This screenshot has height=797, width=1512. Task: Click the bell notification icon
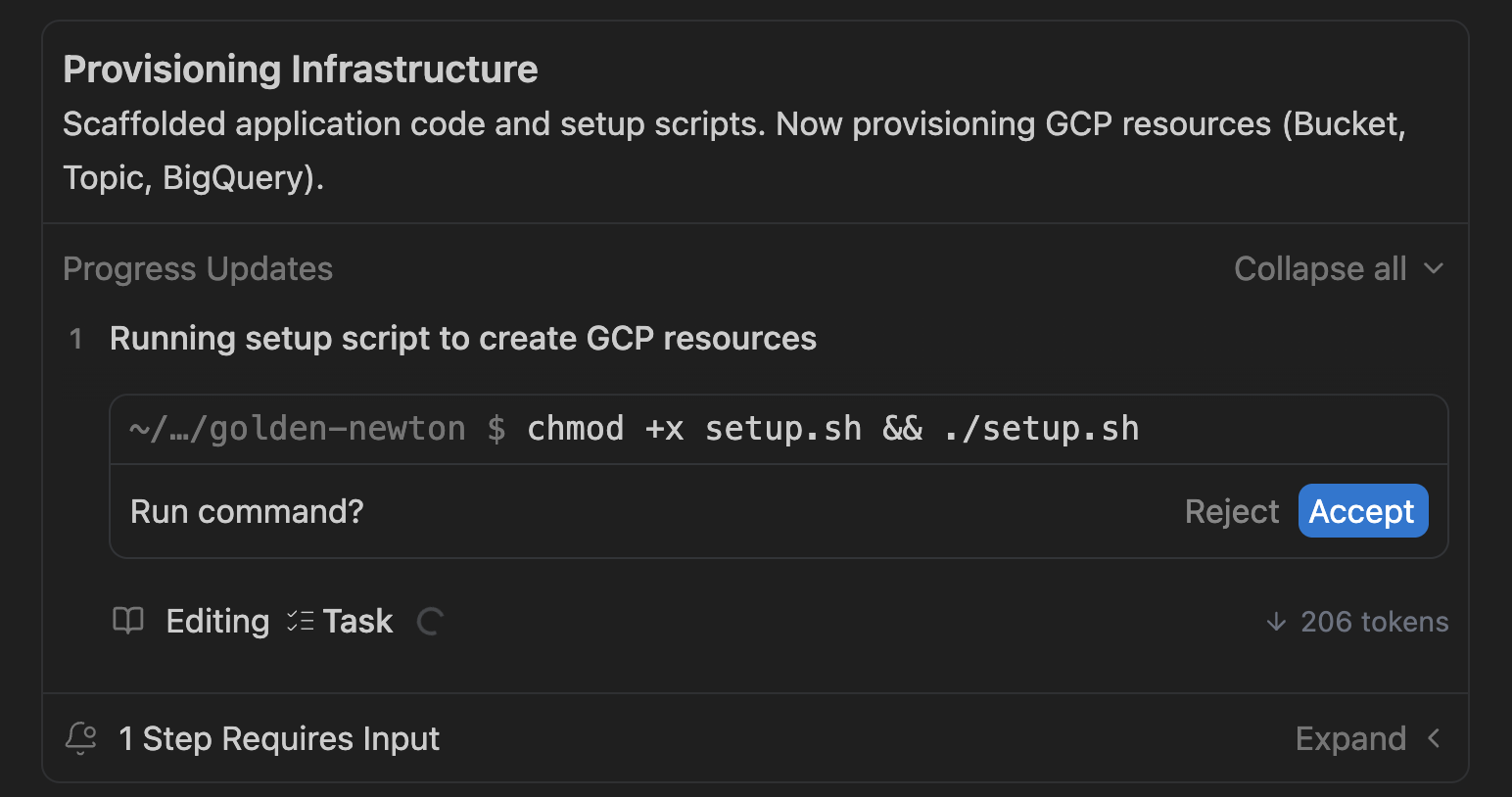81,738
